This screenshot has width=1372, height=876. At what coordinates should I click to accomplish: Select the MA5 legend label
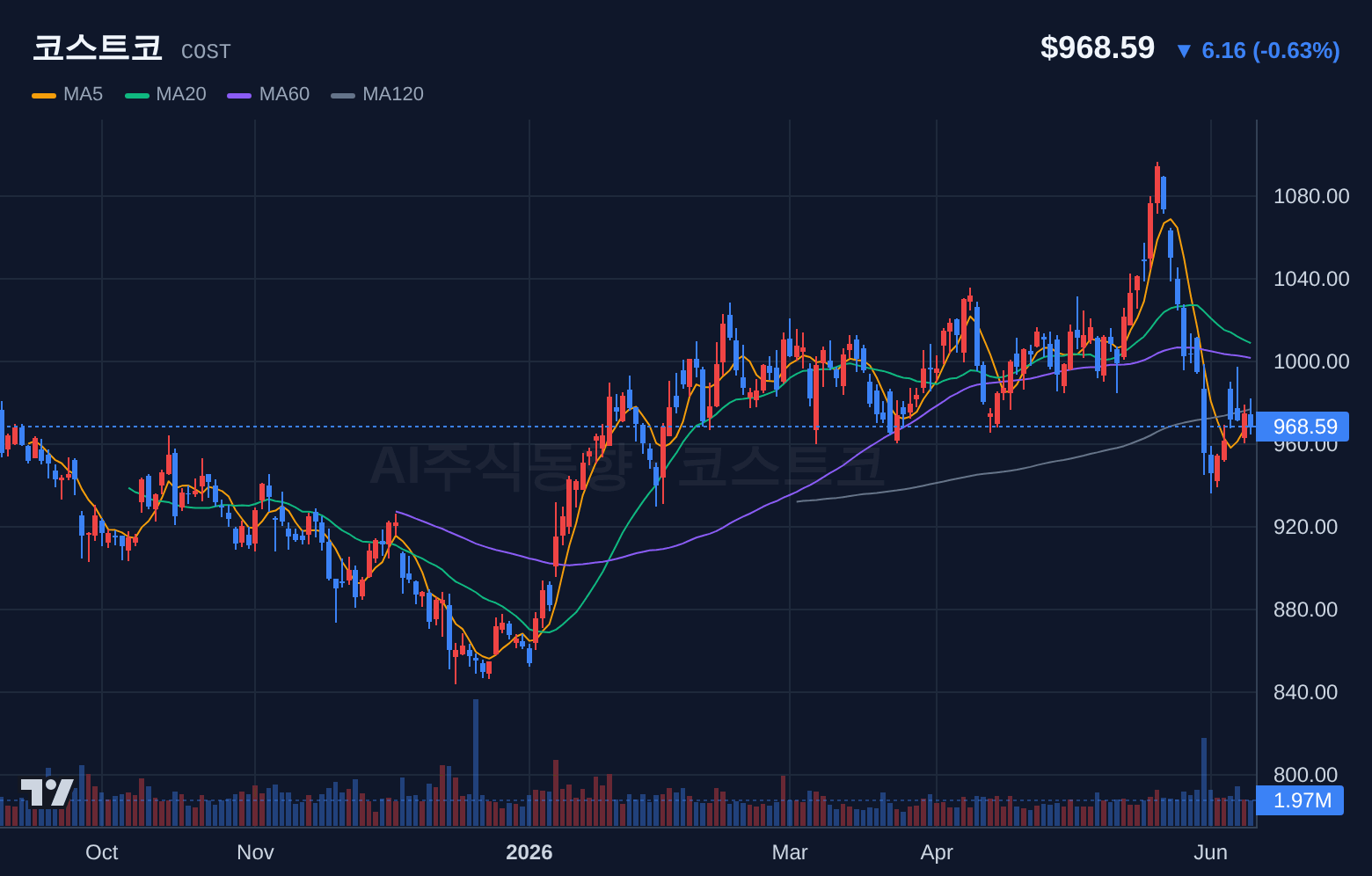84,94
